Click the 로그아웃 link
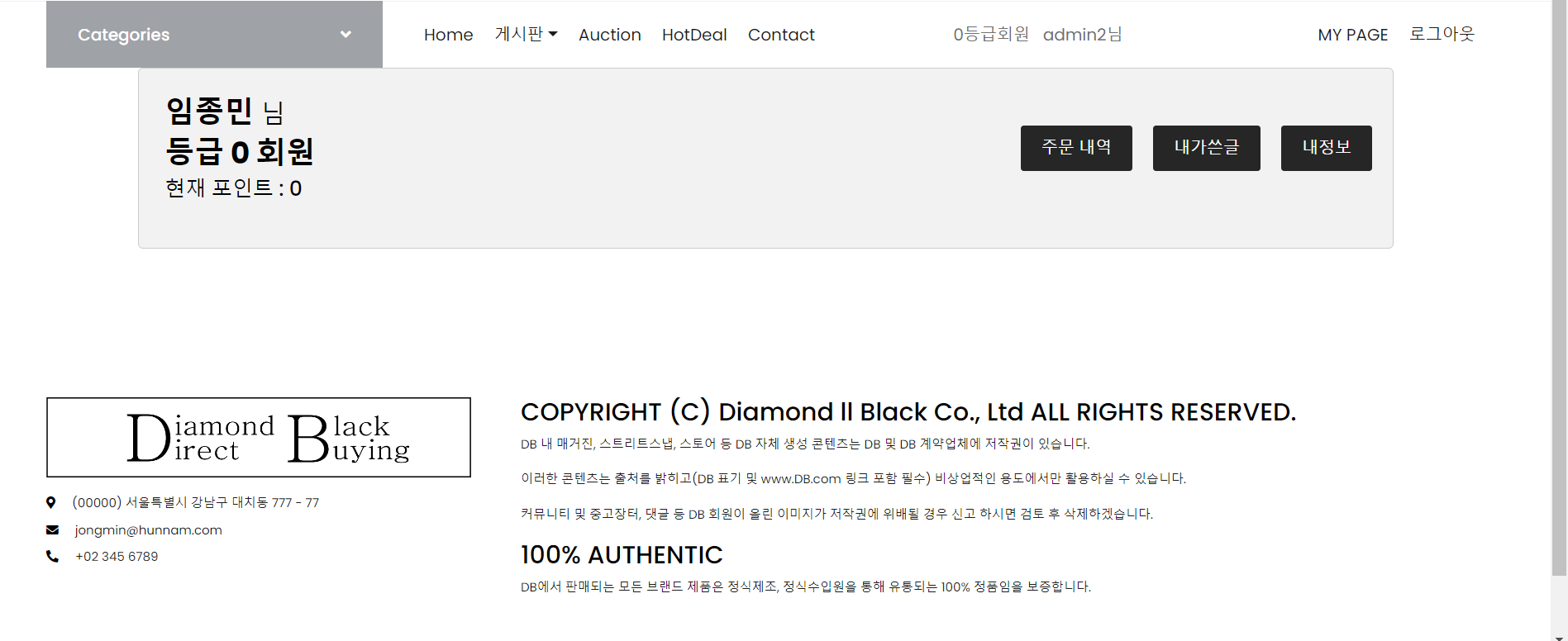1568x641 pixels. coord(1442,34)
